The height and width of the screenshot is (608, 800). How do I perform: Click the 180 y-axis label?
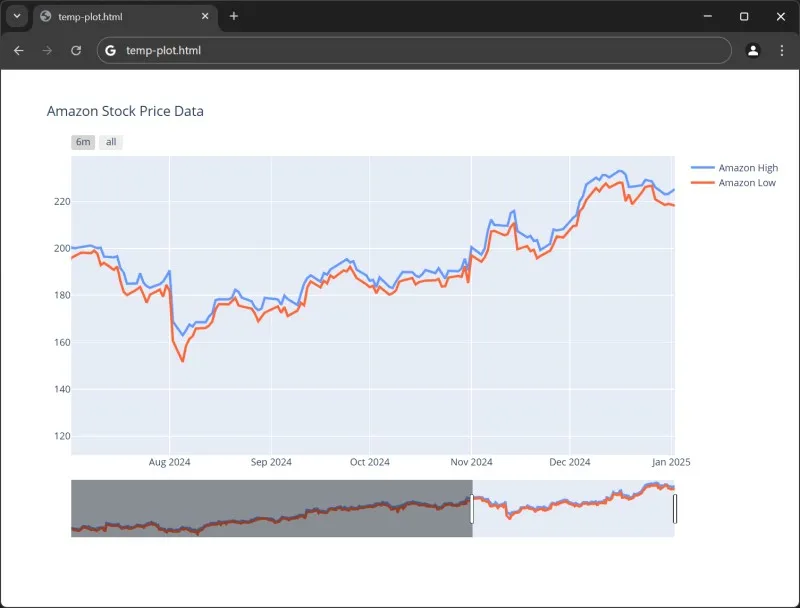coord(62,295)
